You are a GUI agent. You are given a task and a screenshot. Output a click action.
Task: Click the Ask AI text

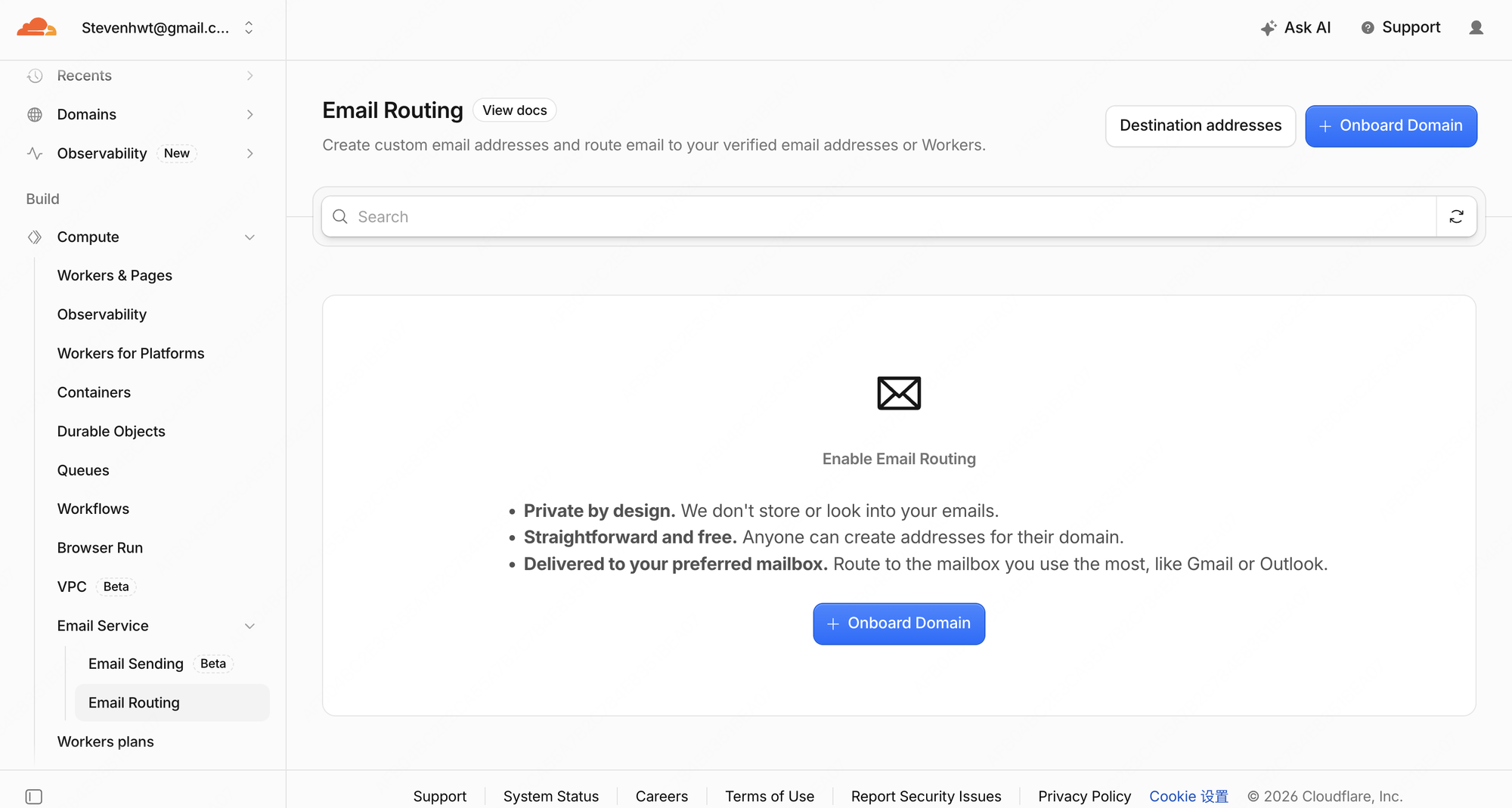click(1307, 28)
